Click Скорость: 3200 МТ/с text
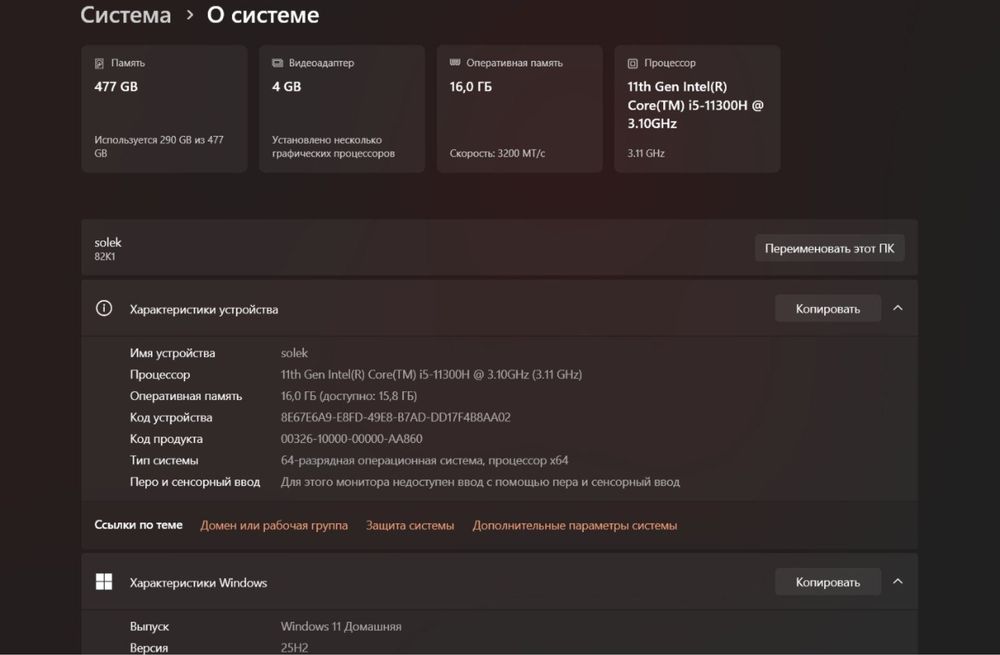The height and width of the screenshot is (655, 1000). (x=497, y=153)
